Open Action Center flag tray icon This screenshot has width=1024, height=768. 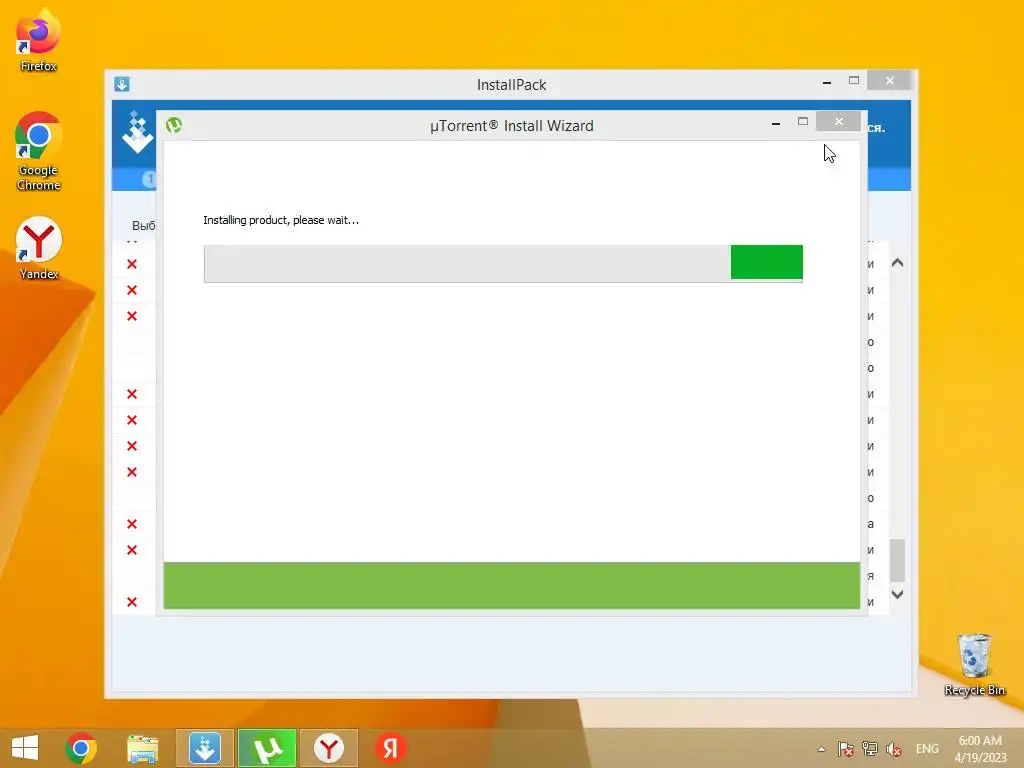(846, 749)
